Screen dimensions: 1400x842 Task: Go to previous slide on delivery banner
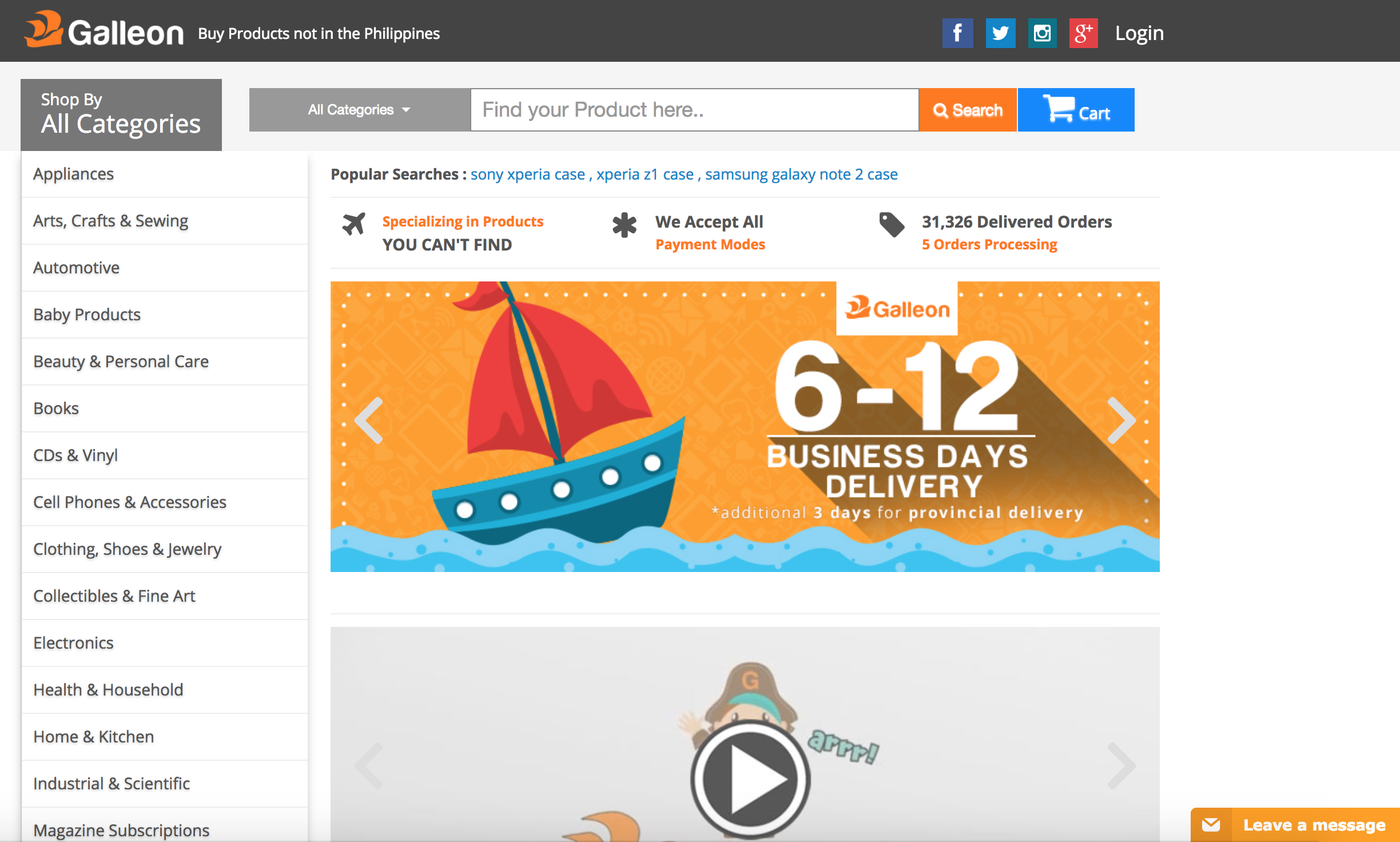[369, 420]
